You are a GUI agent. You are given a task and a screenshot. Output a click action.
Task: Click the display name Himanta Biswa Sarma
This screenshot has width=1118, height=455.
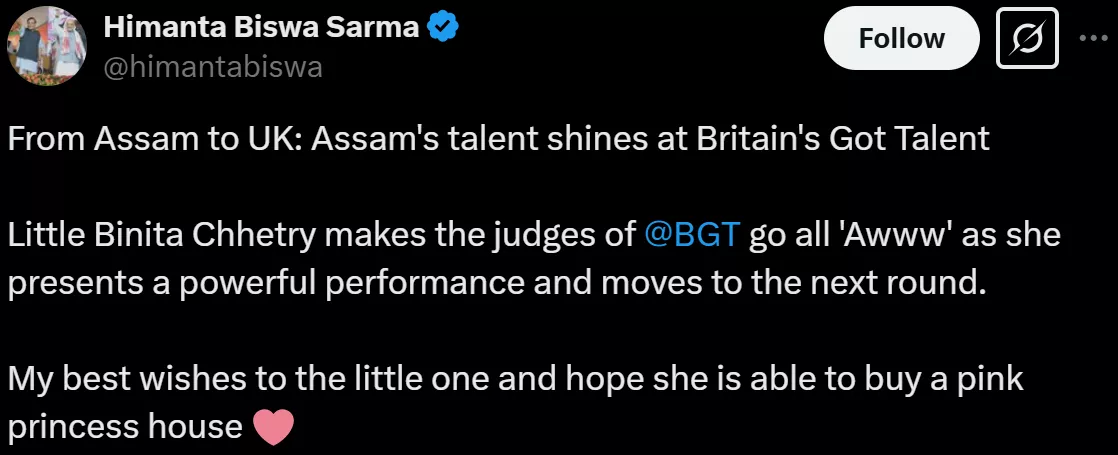261,28
